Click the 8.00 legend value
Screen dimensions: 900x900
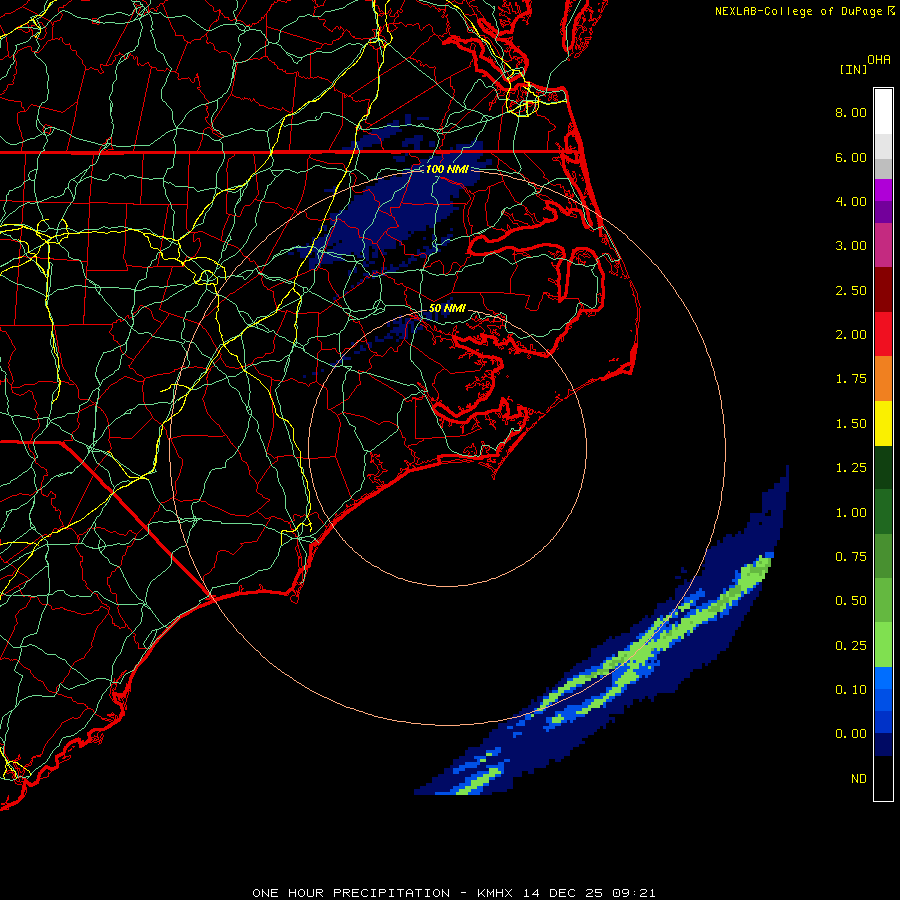[x=851, y=112]
